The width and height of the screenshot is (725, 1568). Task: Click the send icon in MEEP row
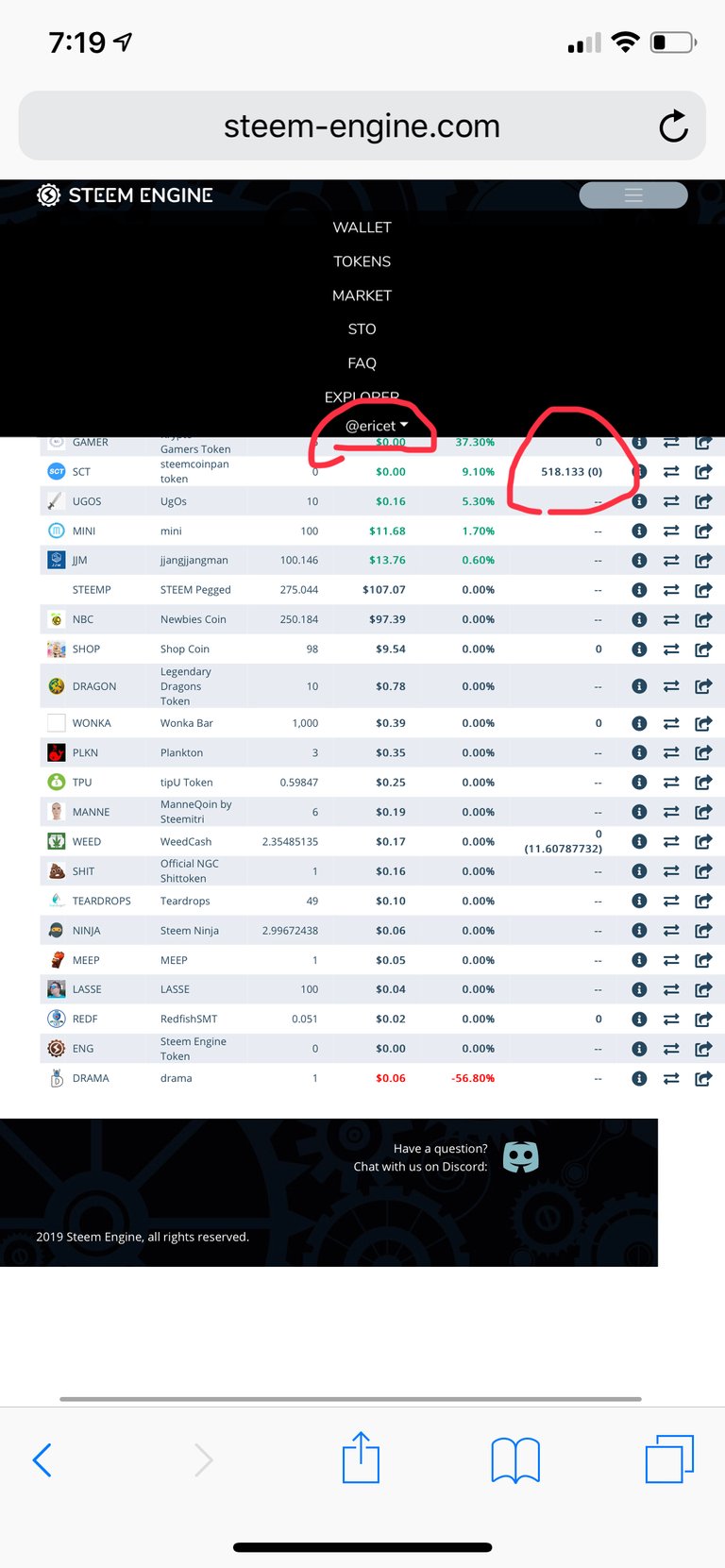click(x=703, y=960)
